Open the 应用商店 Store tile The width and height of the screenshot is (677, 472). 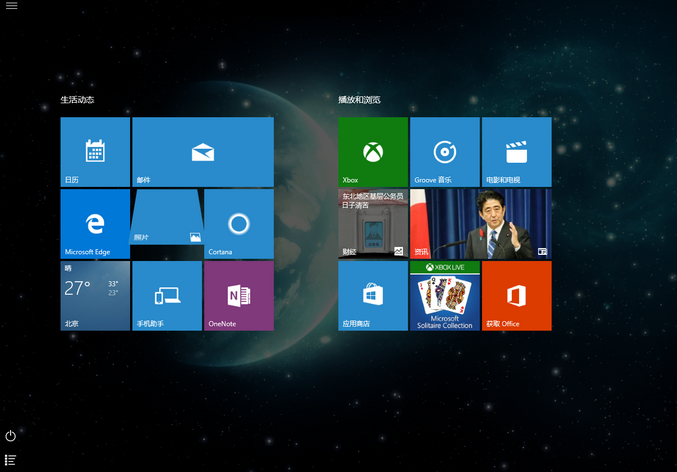(x=373, y=296)
